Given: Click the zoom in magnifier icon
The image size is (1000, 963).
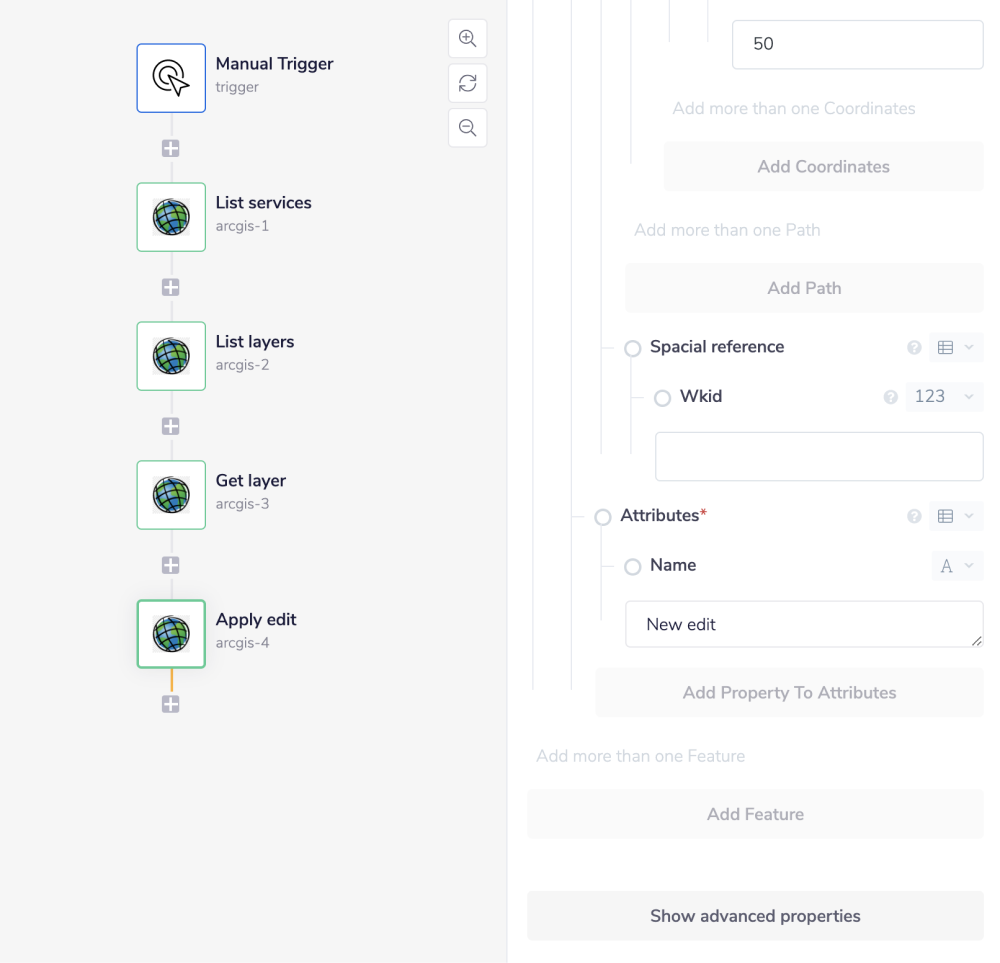Looking at the screenshot, I should click(467, 39).
